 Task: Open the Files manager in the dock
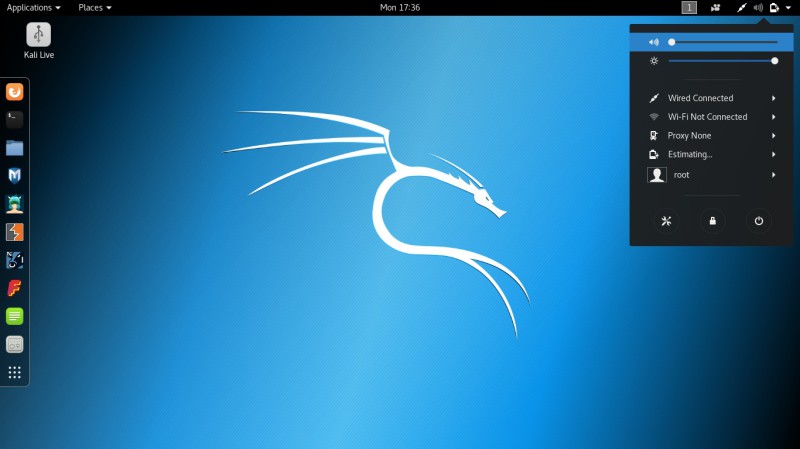click(x=14, y=148)
